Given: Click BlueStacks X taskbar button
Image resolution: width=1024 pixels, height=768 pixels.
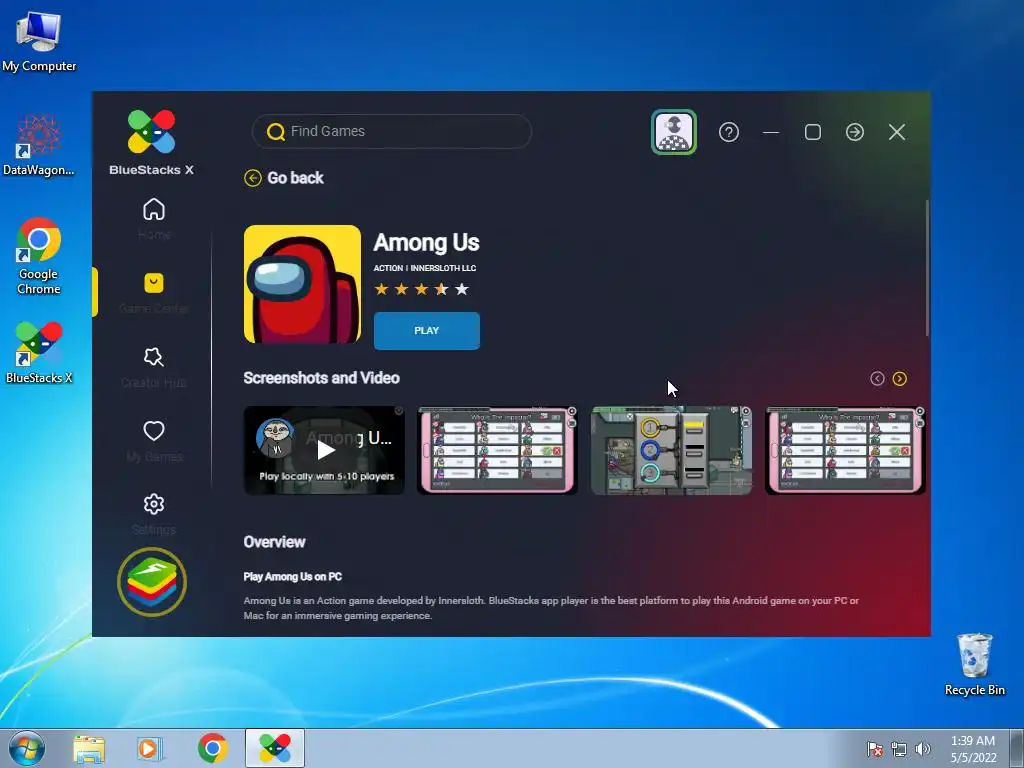Looking at the screenshot, I should click(x=274, y=748).
